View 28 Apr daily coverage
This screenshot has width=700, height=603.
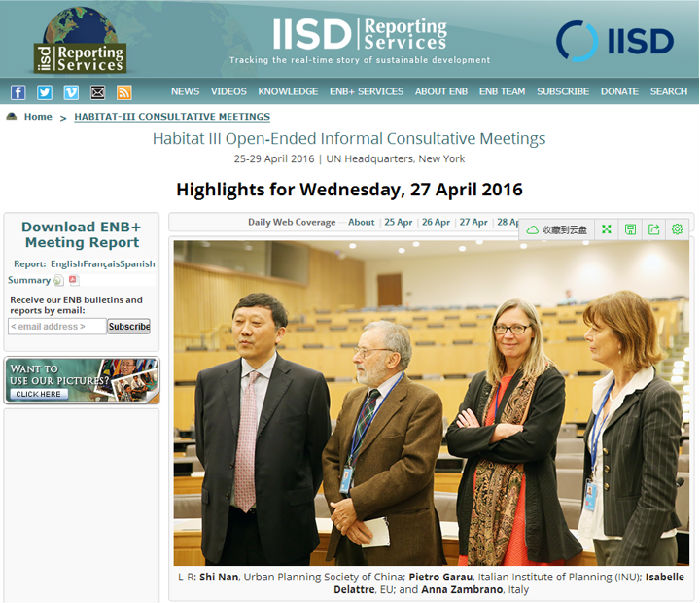508,222
